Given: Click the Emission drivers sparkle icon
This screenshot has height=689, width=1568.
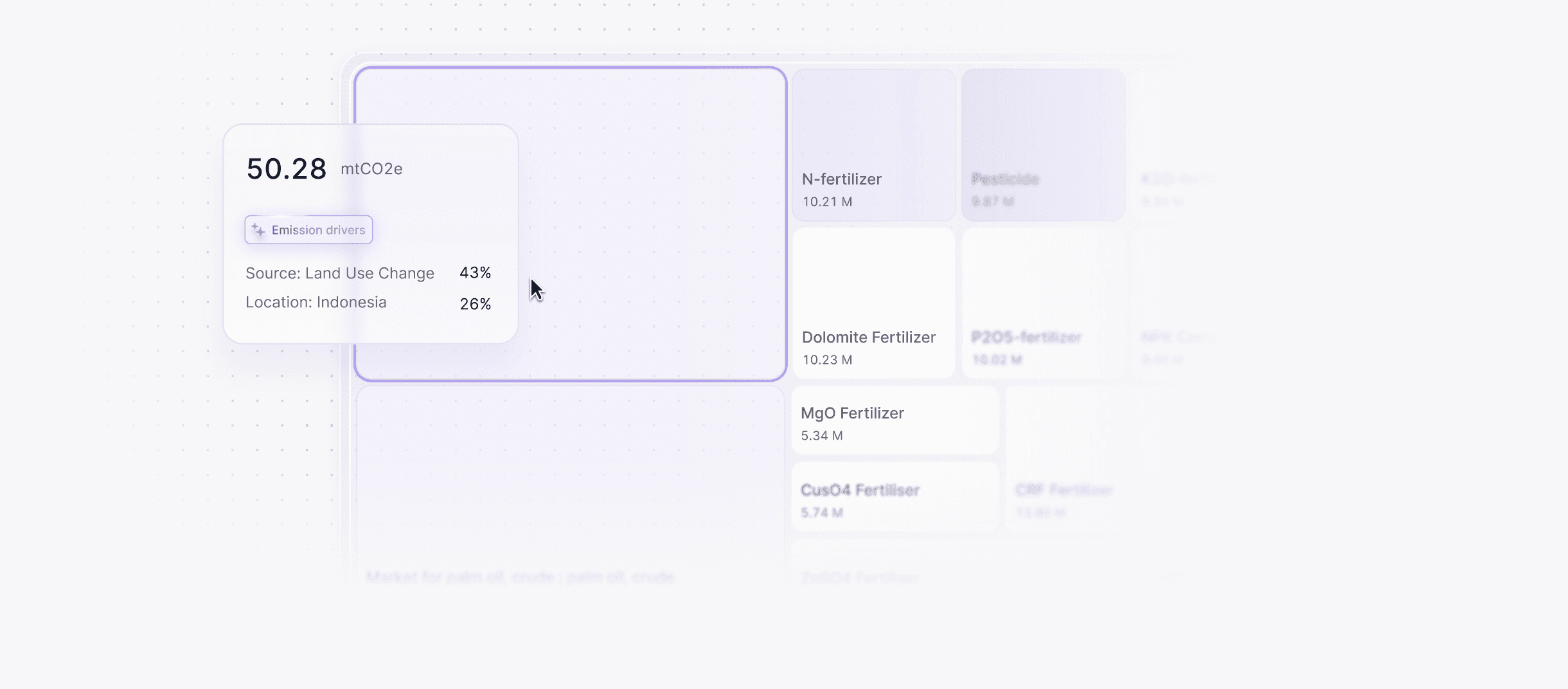Looking at the screenshot, I should coord(258,230).
